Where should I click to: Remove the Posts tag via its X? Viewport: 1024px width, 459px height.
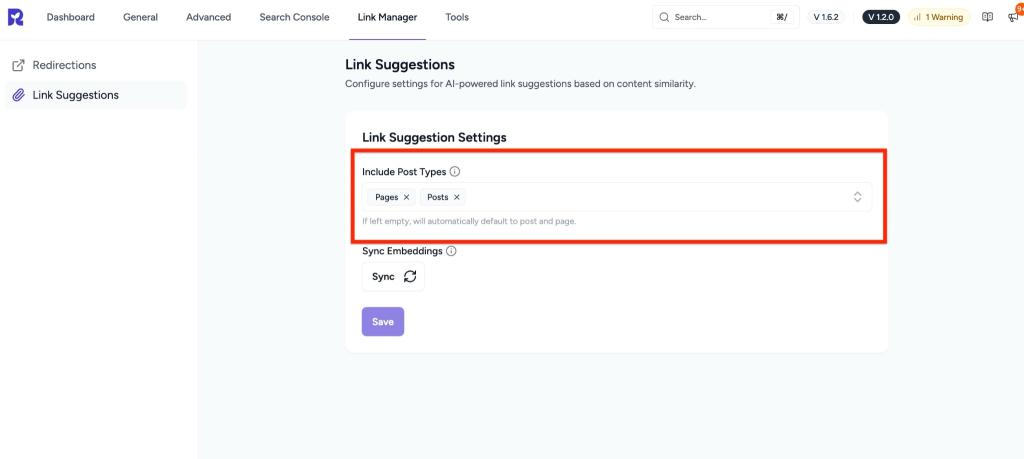[x=457, y=197]
